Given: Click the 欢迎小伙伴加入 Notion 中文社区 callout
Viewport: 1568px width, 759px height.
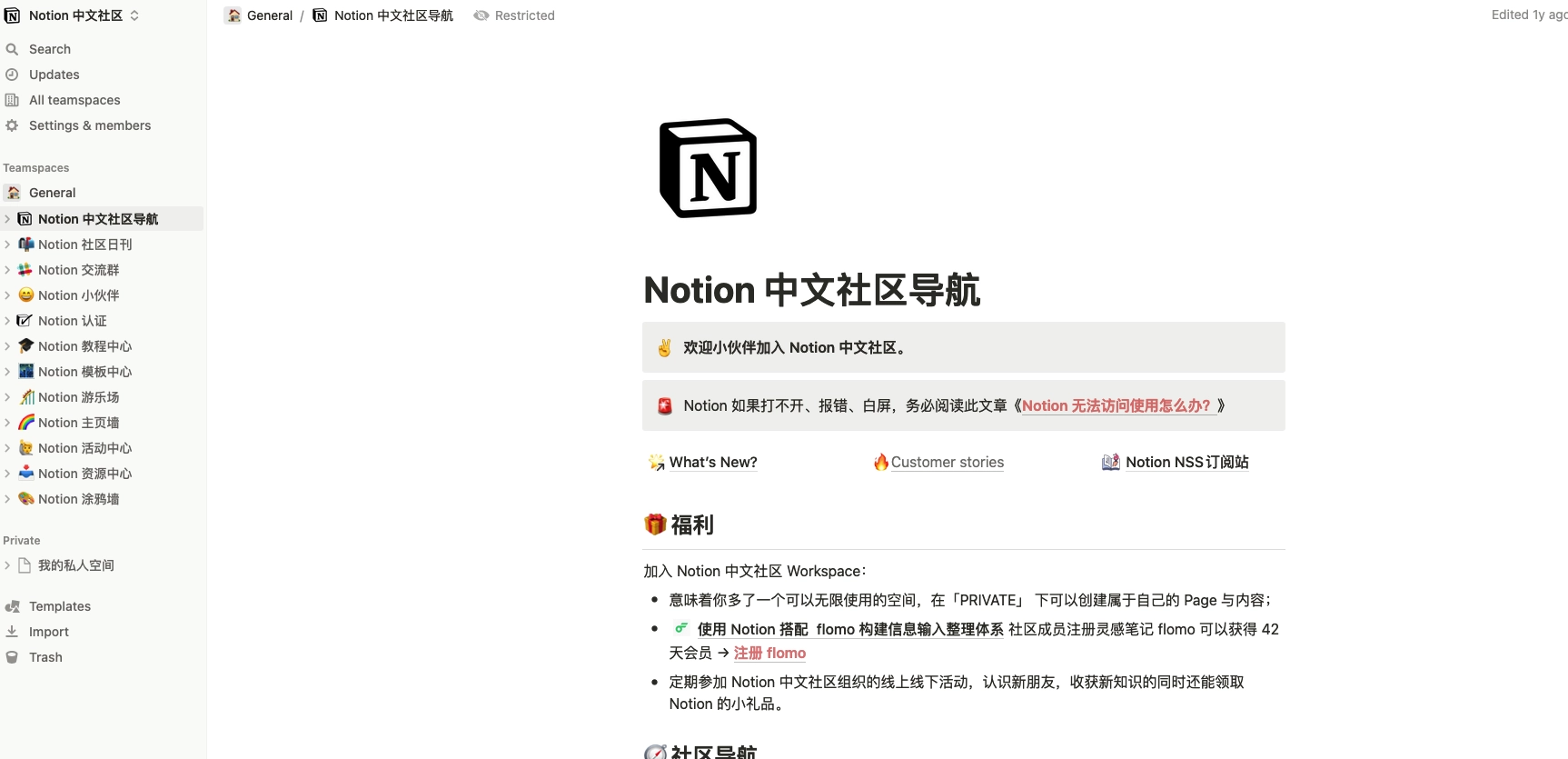Looking at the screenshot, I should coord(964,347).
